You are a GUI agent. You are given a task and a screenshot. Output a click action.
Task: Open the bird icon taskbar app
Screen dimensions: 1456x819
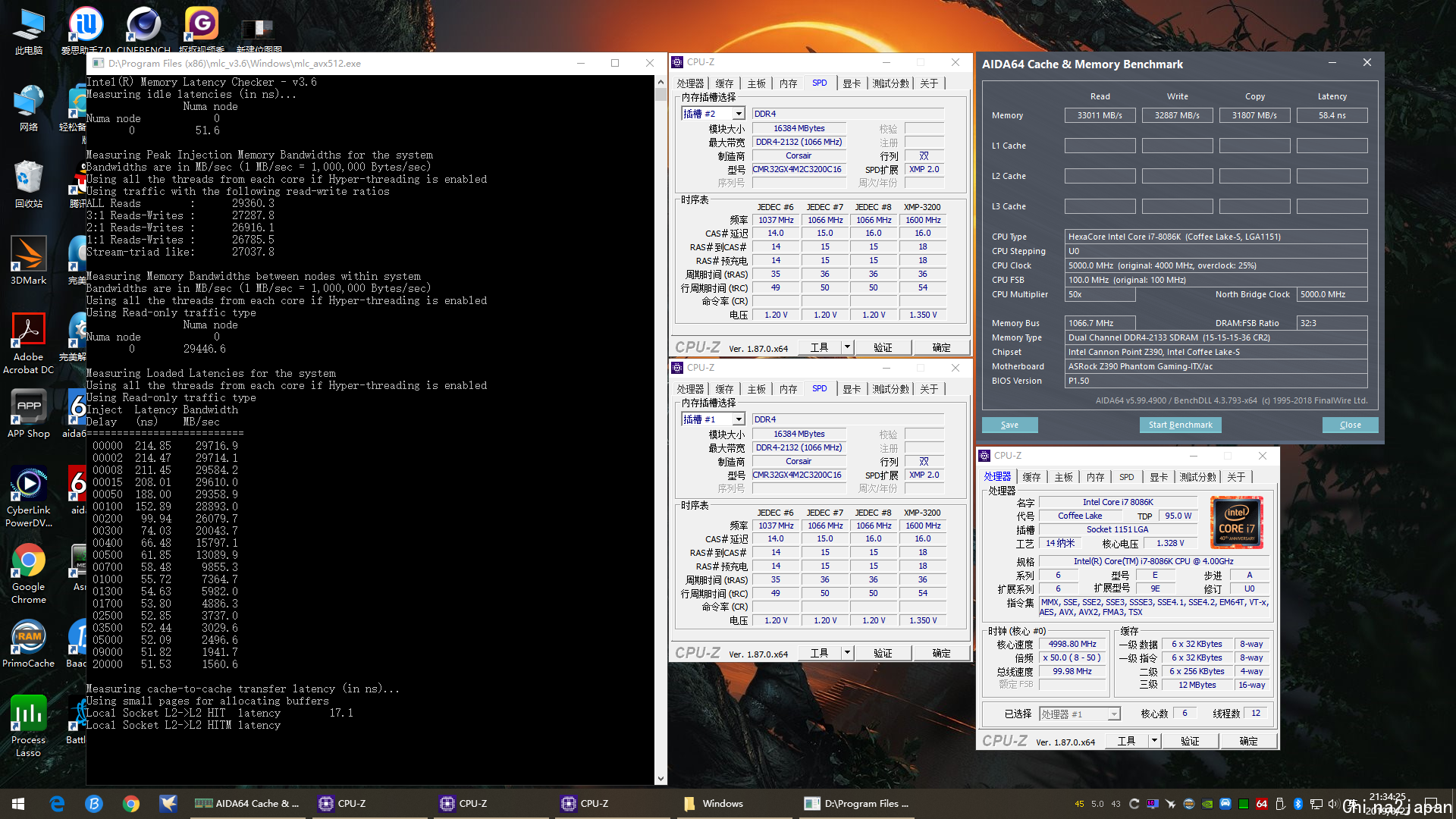(168, 804)
